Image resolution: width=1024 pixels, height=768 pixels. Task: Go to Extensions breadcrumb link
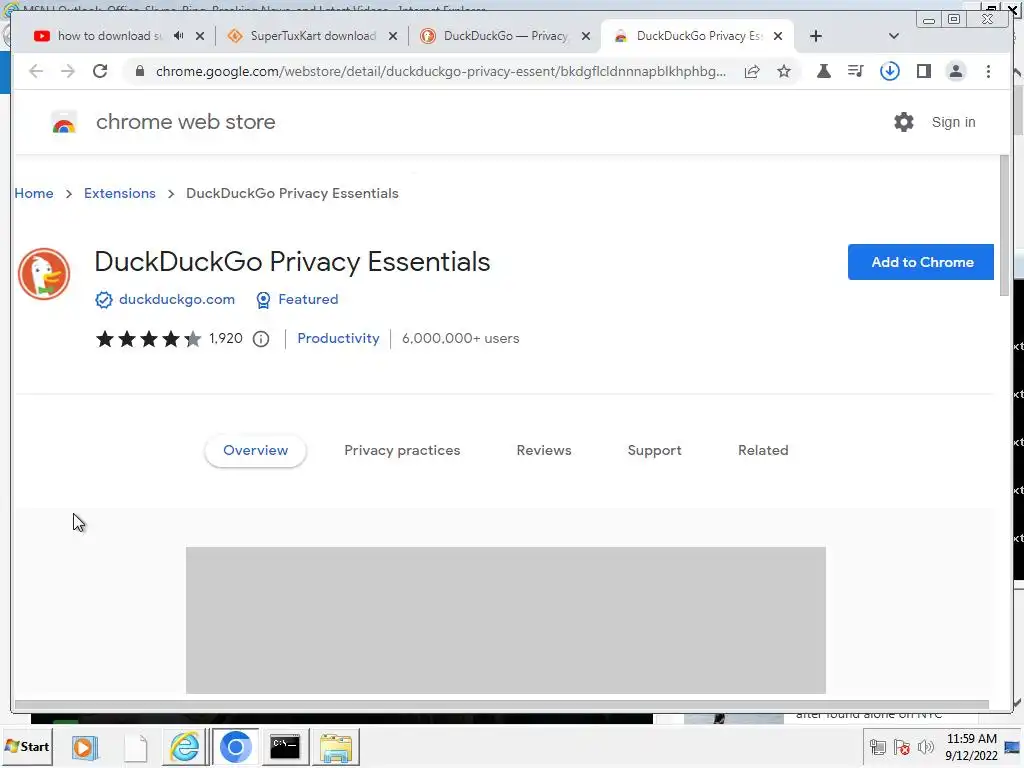pyautogui.click(x=120, y=193)
